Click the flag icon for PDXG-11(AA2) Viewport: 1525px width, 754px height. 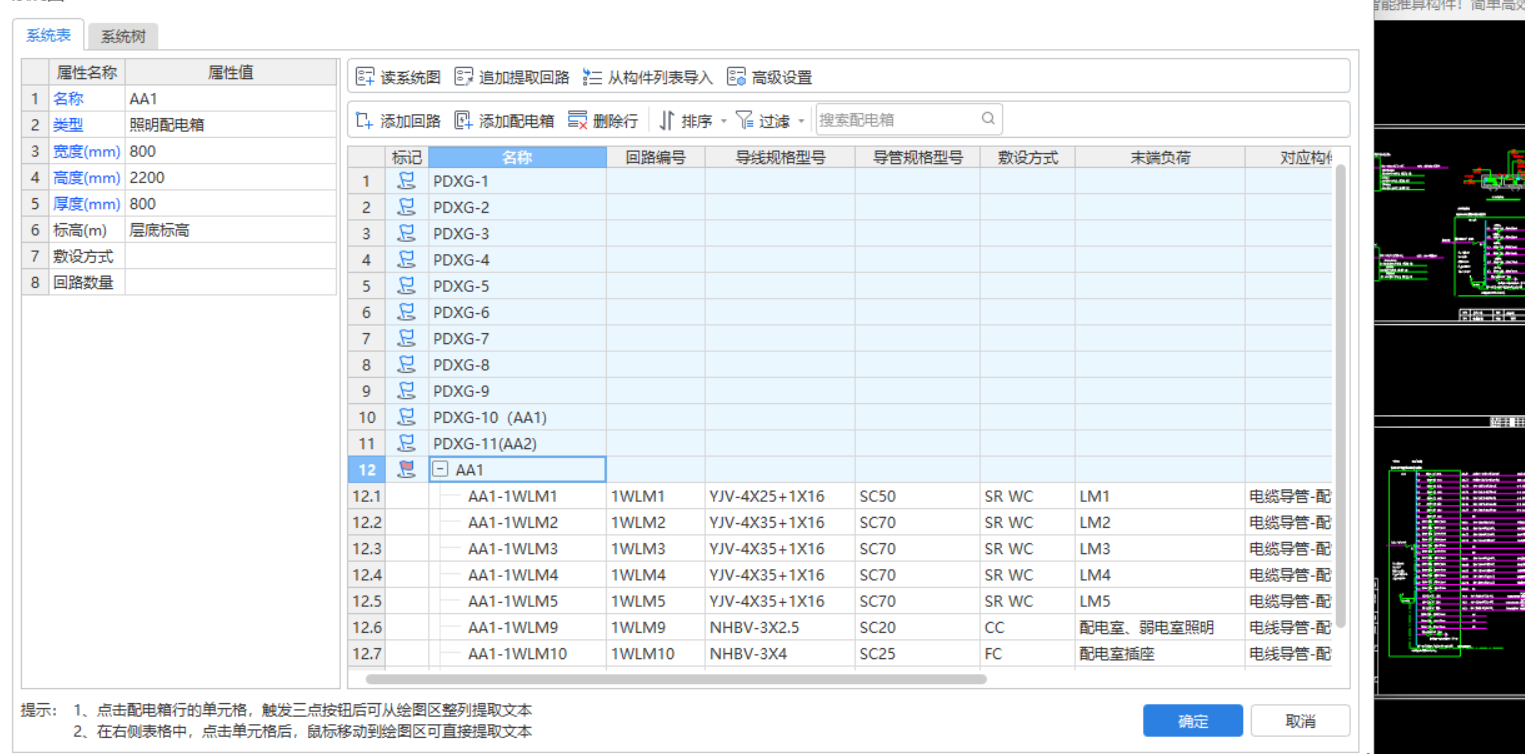click(x=406, y=443)
